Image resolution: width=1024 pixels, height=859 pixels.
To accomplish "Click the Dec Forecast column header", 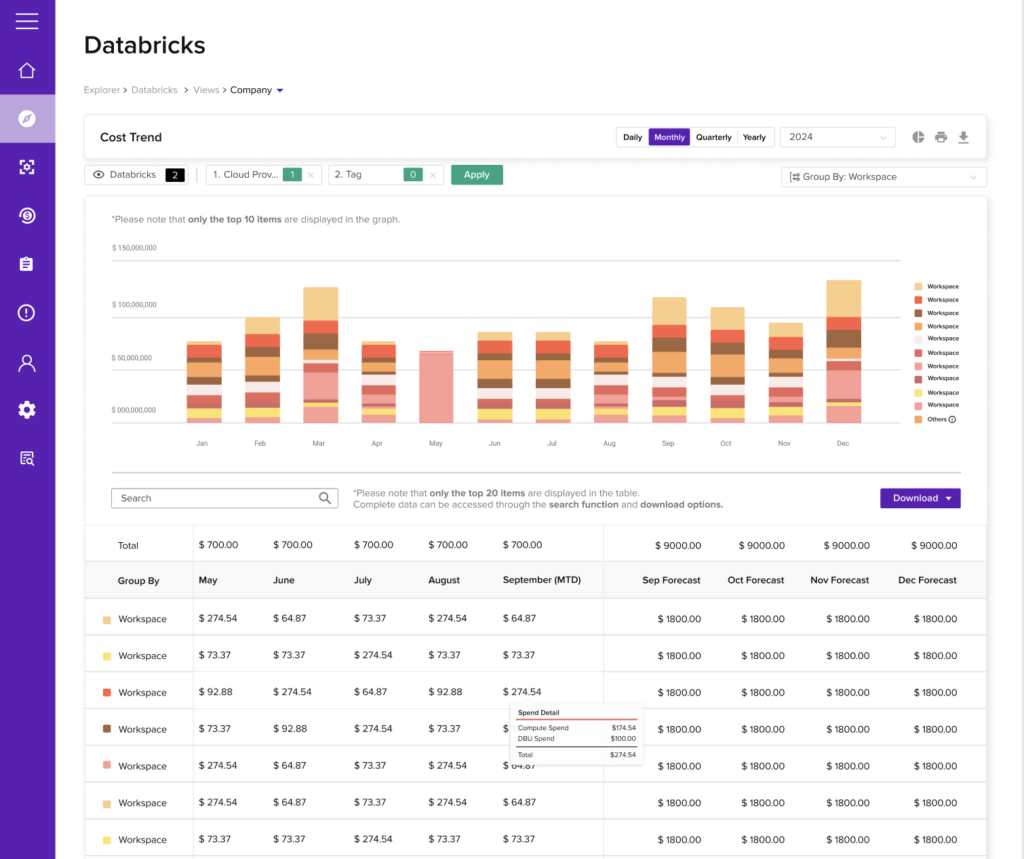I will tap(927, 580).
